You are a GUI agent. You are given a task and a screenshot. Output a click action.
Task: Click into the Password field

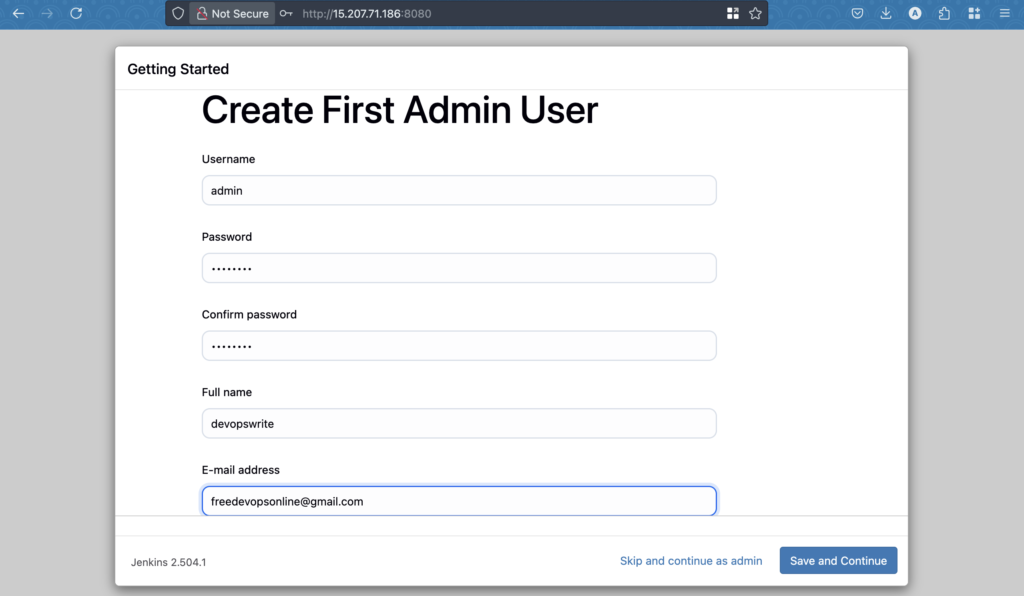coord(459,268)
